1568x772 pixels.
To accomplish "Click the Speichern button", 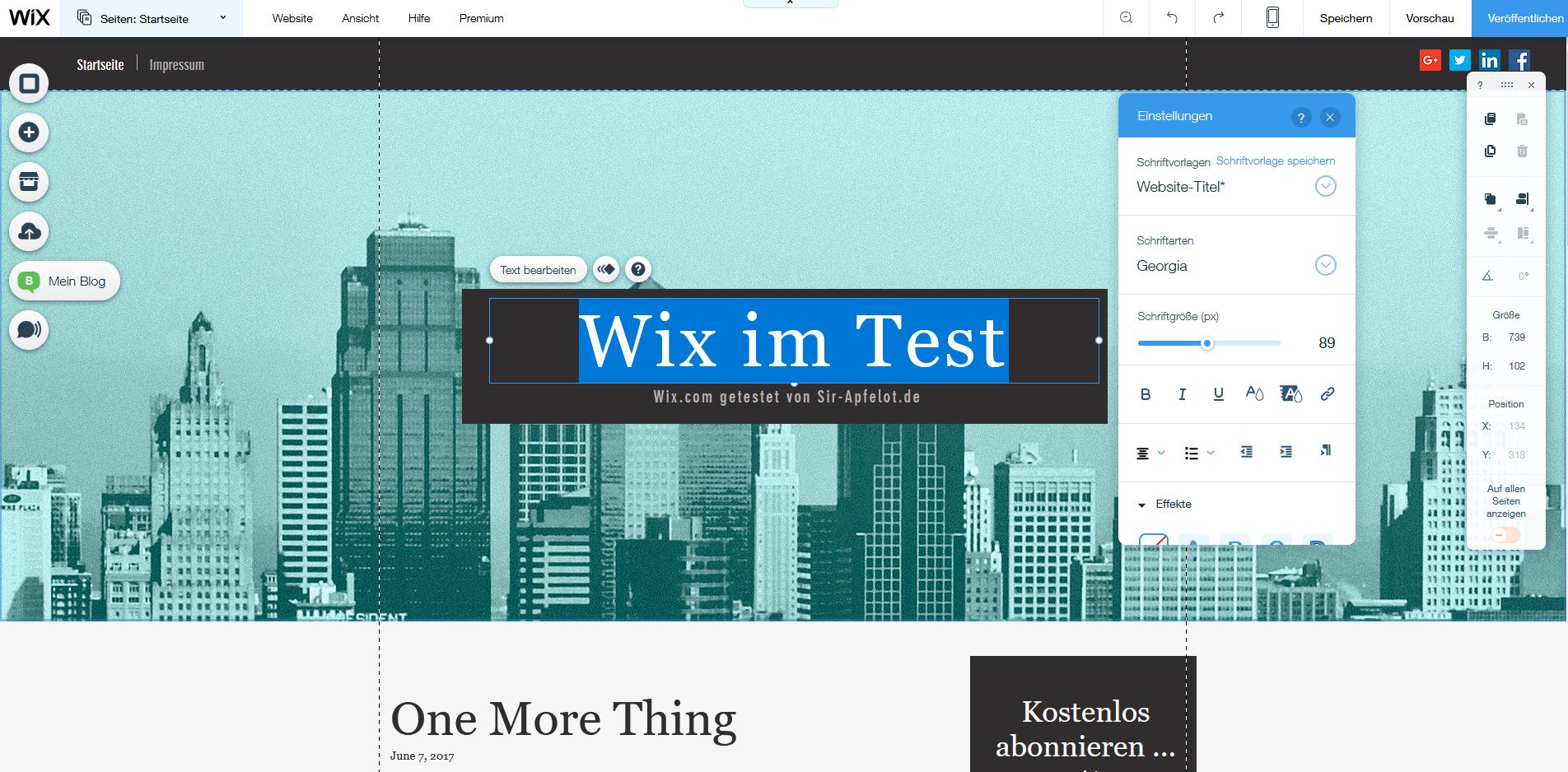I will 1346,18.
